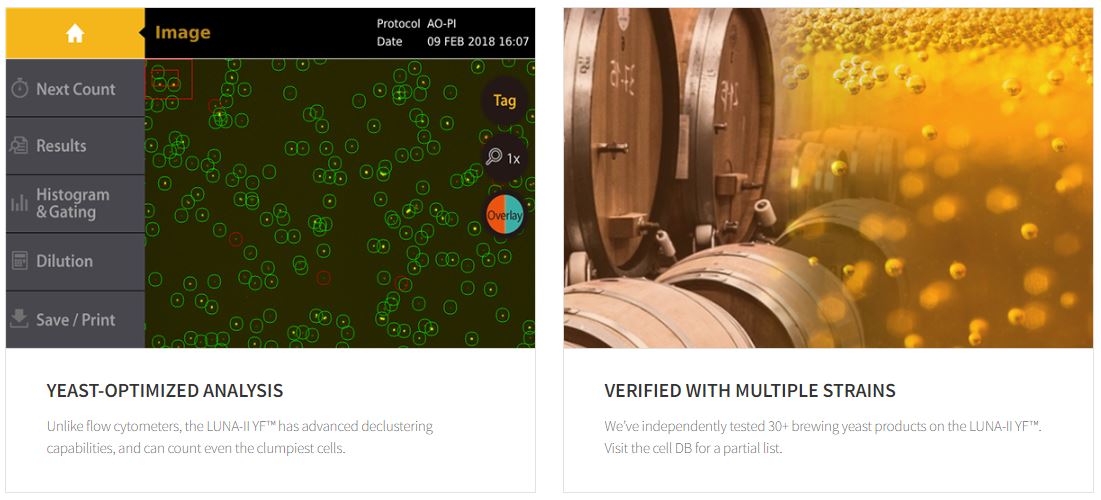Open the Histogram & Gating menu

pyautogui.click(x=73, y=203)
